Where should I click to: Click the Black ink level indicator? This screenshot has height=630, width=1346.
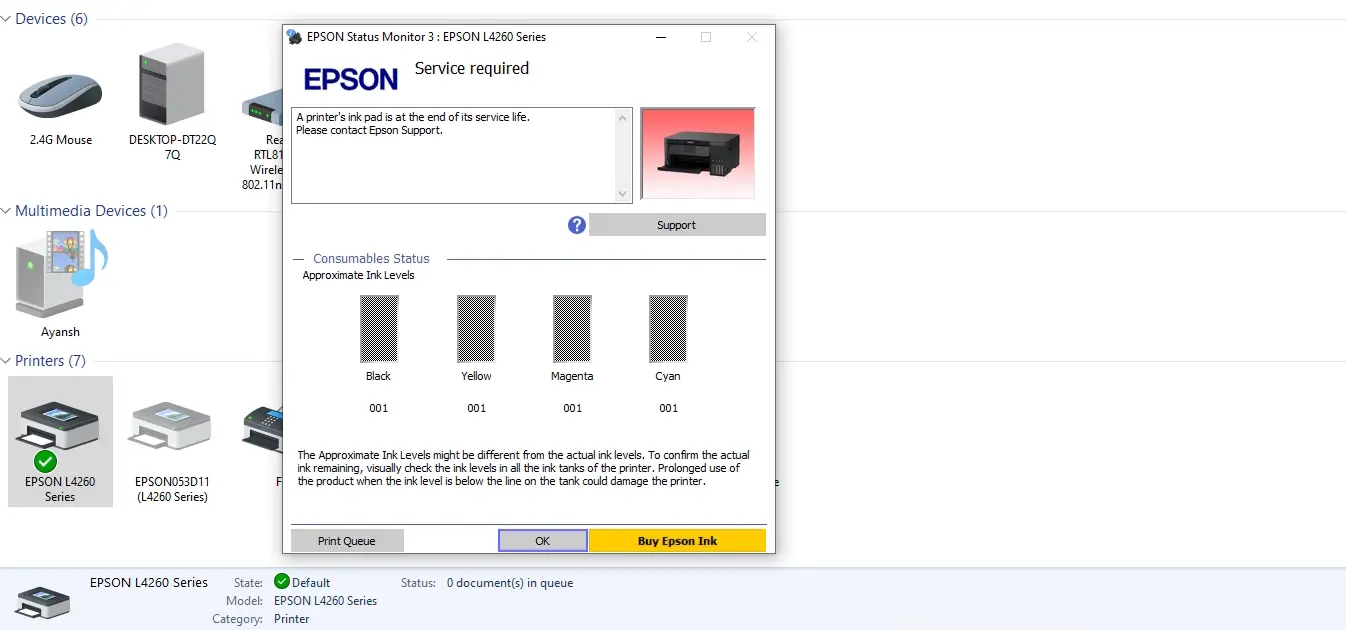point(379,329)
